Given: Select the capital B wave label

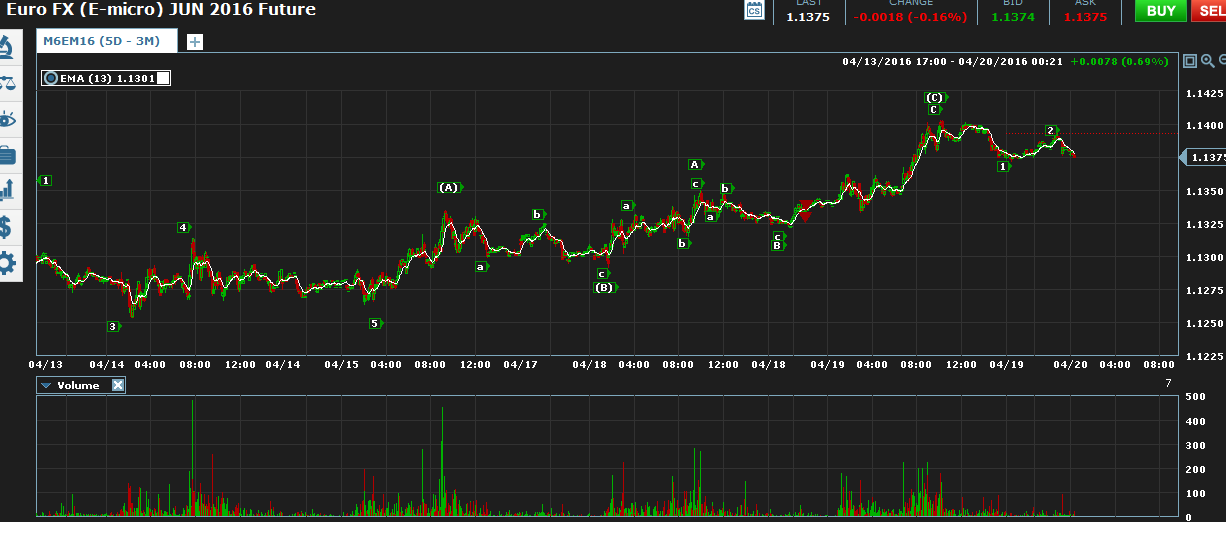Looking at the screenshot, I should tap(777, 245).
